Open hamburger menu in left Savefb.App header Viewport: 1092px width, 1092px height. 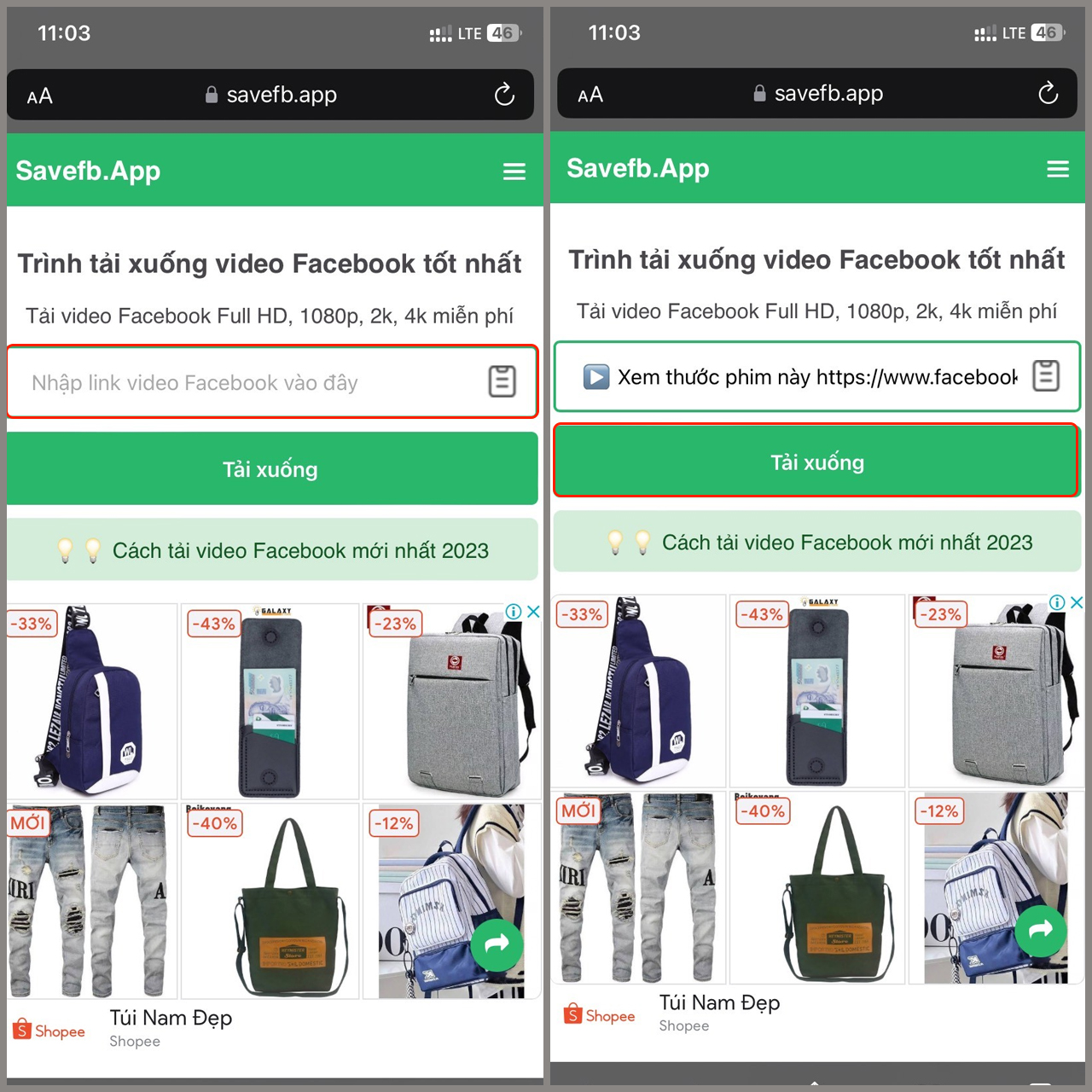coord(514,171)
